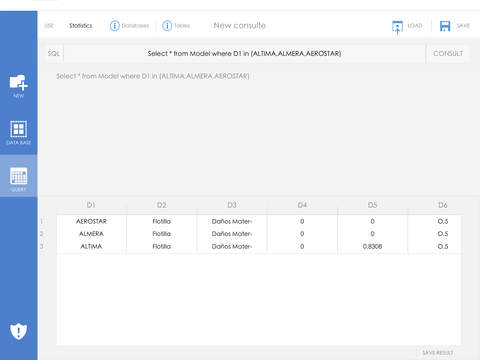Click the query history entry text
Image resolution: width=480 pixels, height=360 pixels.
(x=153, y=76)
